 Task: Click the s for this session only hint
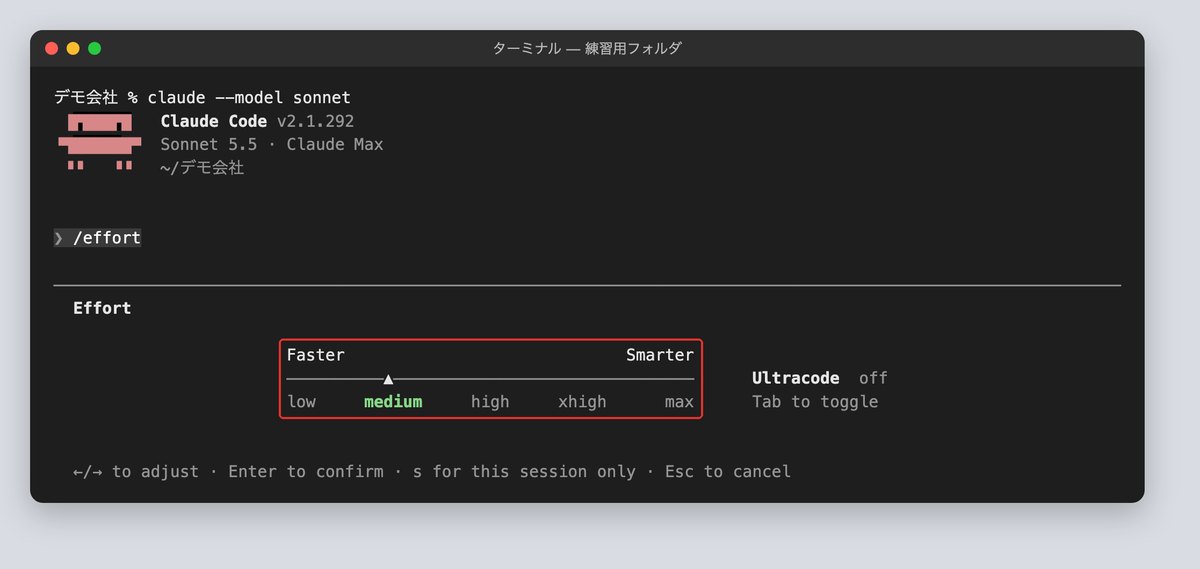tap(524, 471)
